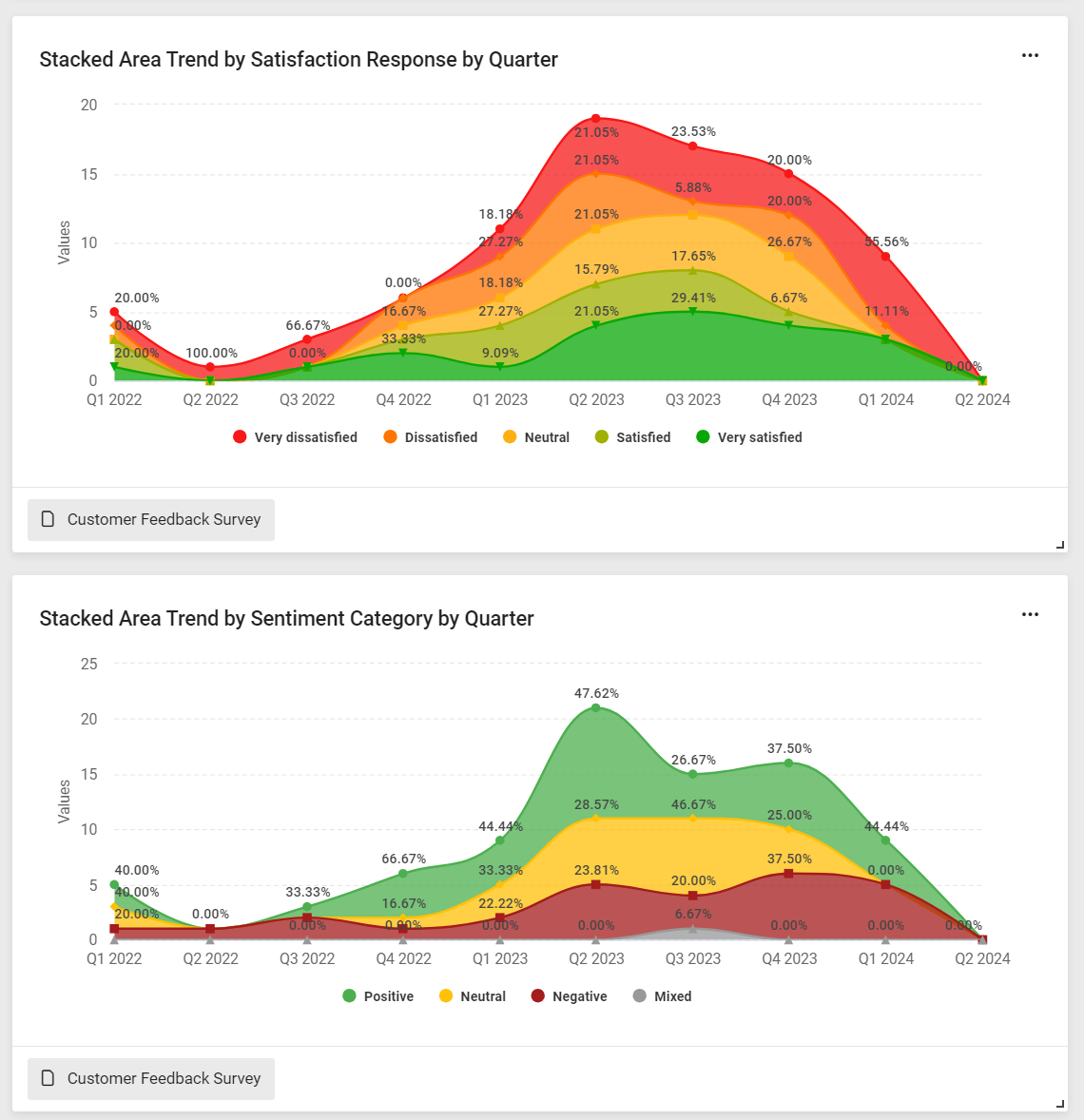
Task: Click the document icon on the upper Customer Feedback Survey chip
Action: point(47,519)
